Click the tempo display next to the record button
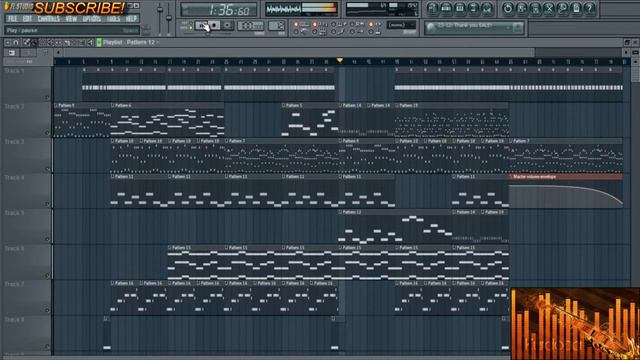The image size is (640, 360). click(x=251, y=26)
